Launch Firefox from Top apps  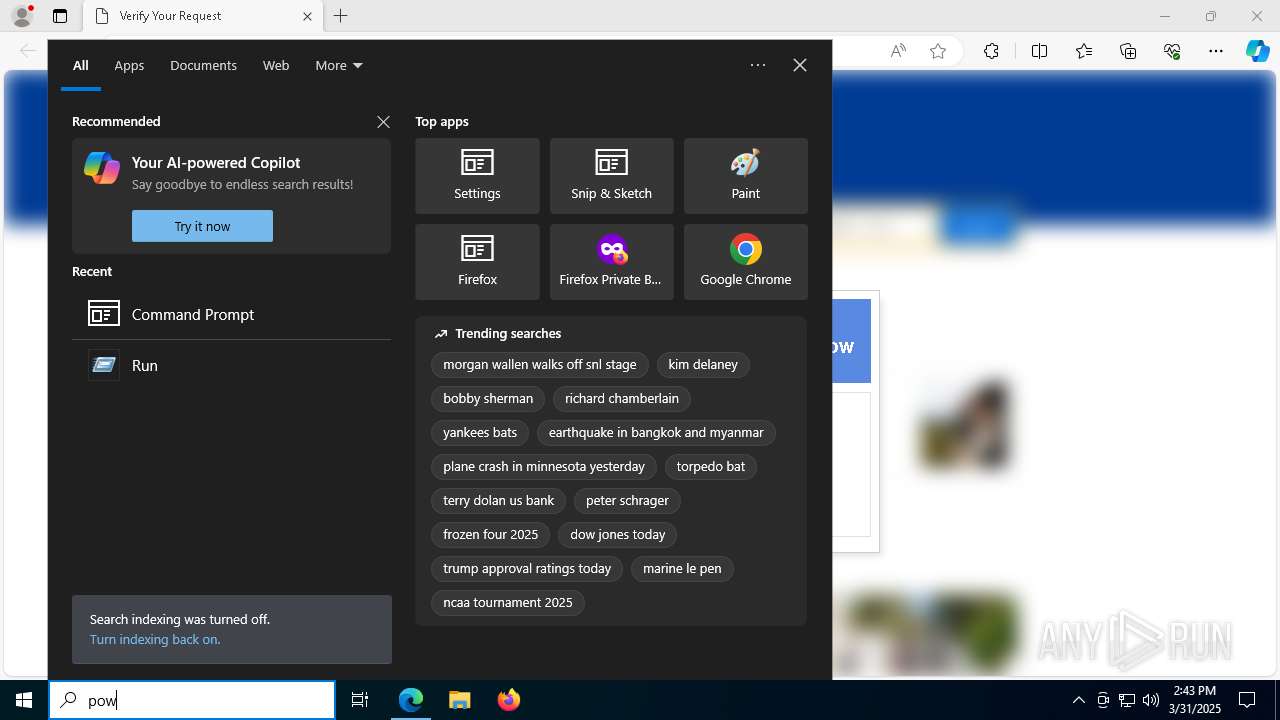477,262
